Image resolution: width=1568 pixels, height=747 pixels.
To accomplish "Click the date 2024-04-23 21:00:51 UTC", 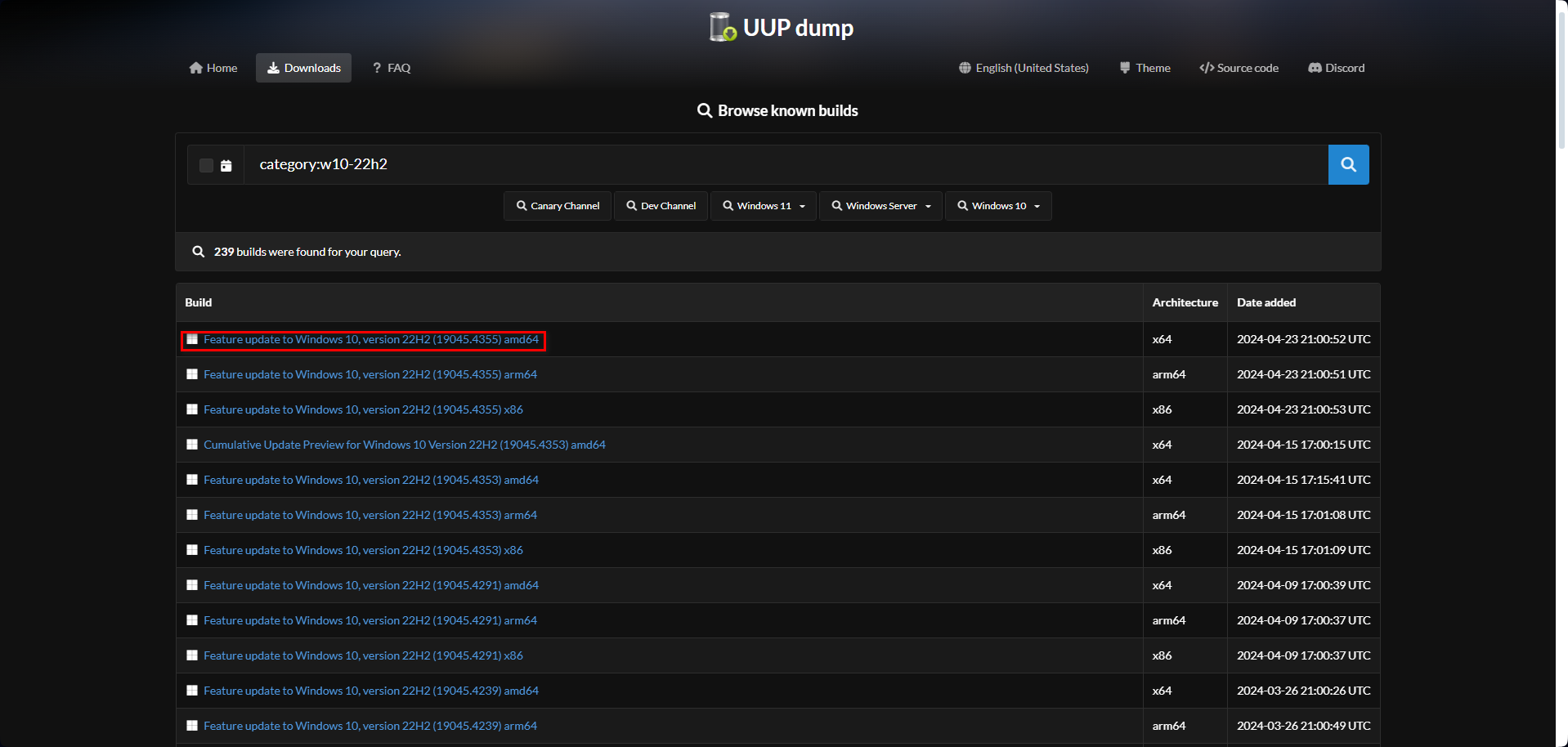I will (1304, 374).
